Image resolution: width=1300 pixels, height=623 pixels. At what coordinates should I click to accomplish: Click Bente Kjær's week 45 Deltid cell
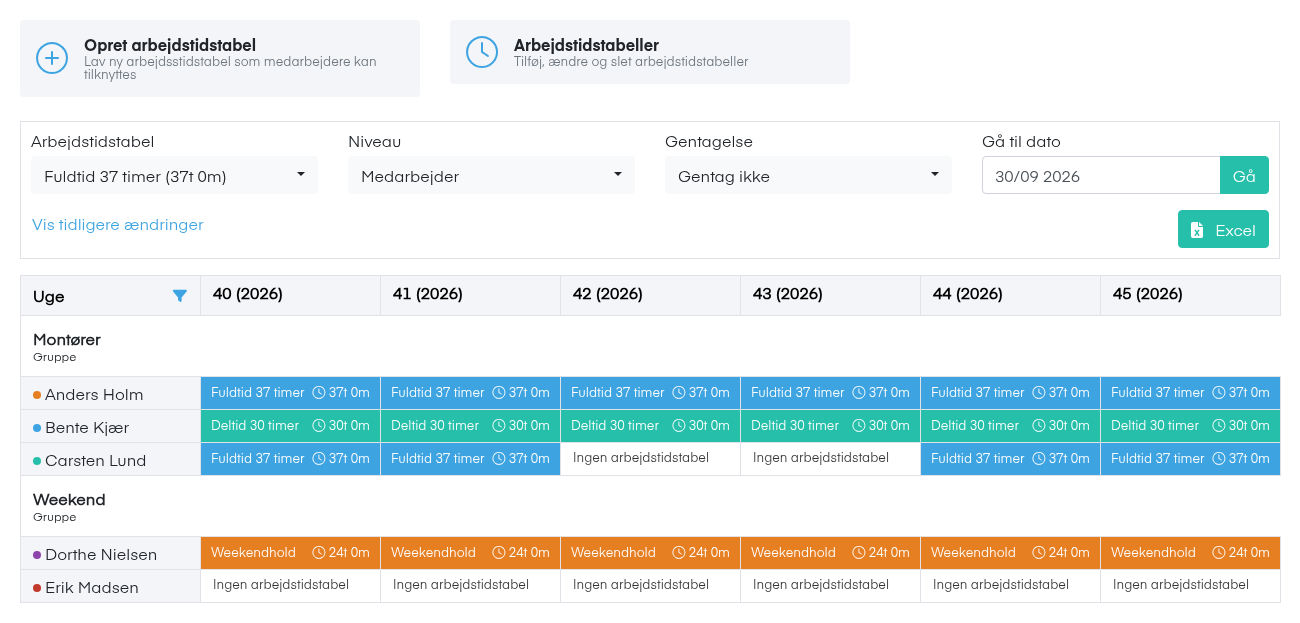tap(1190, 426)
